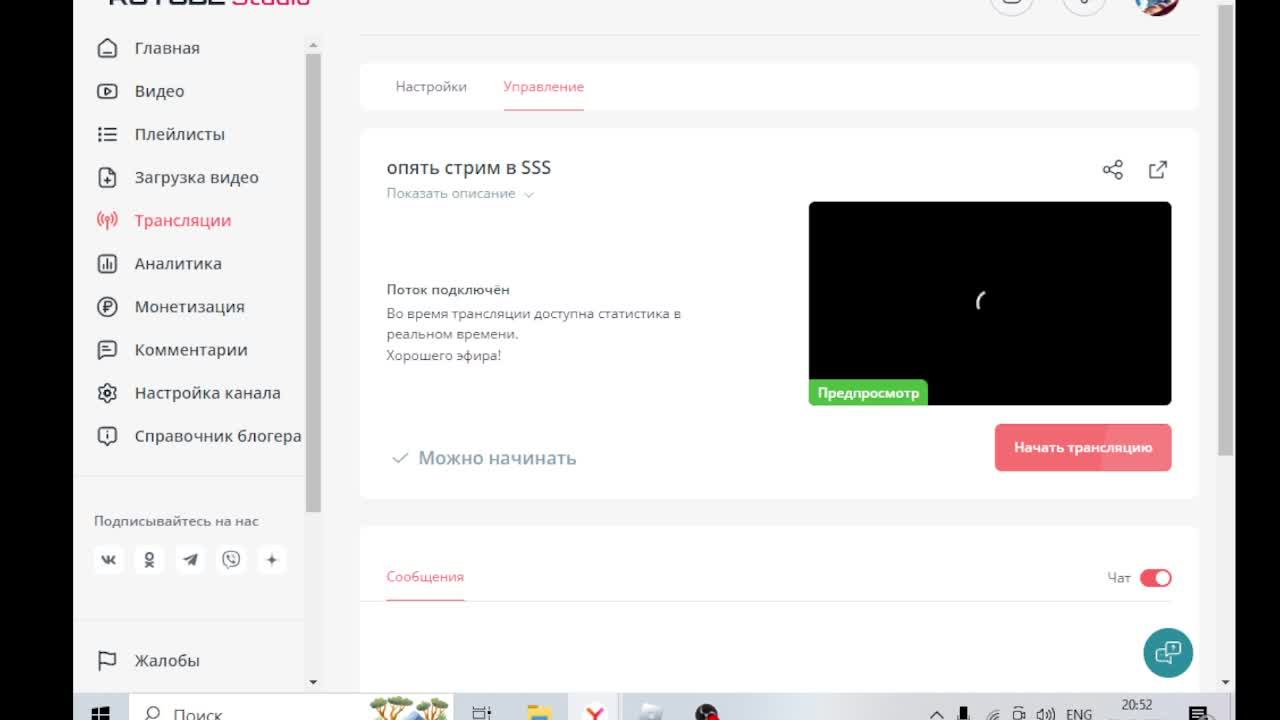Click Начать трансляцию button
This screenshot has height=720, width=1280.
click(x=1083, y=448)
